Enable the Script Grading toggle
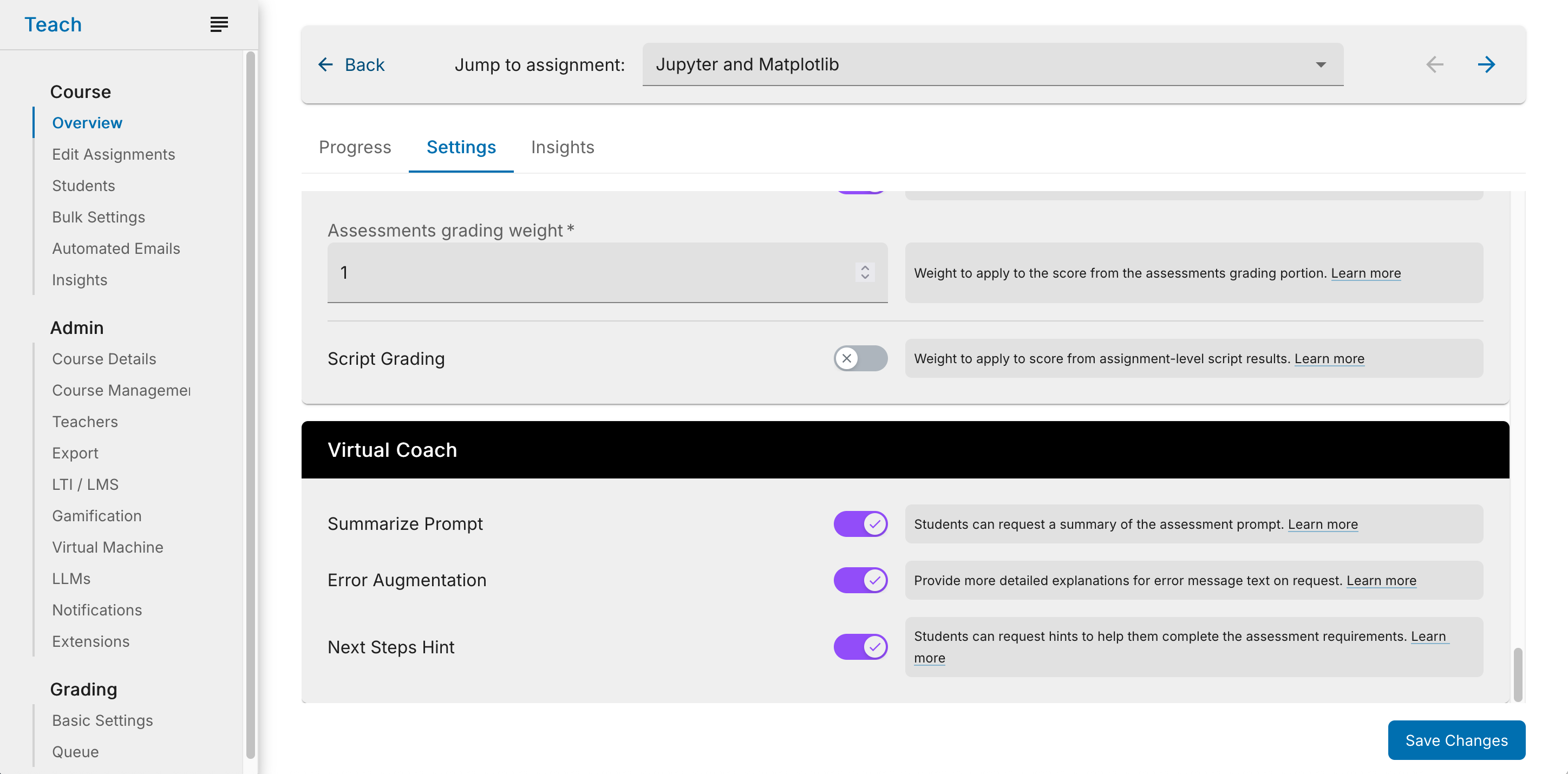The image size is (1568, 774). coord(860,359)
